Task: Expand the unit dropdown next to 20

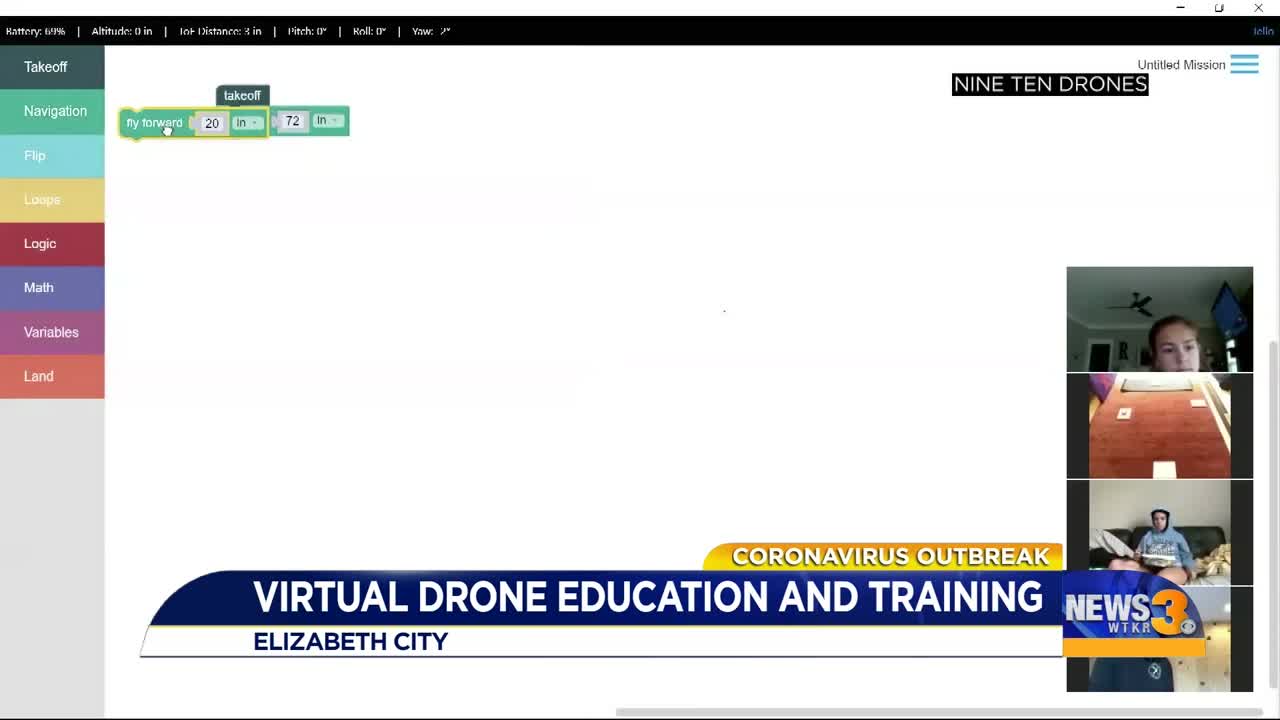Action: 246,123
